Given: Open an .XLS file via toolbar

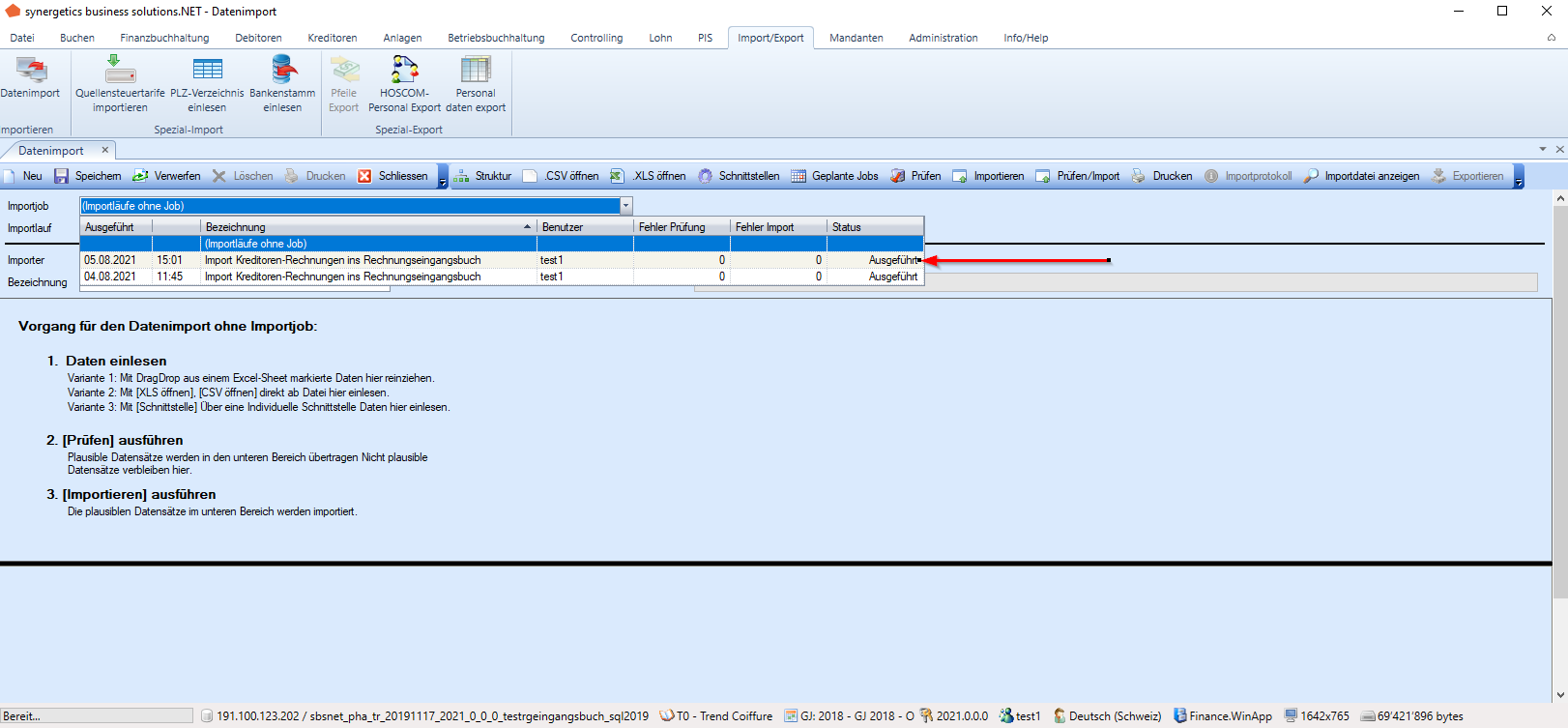Looking at the screenshot, I should pos(648,176).
